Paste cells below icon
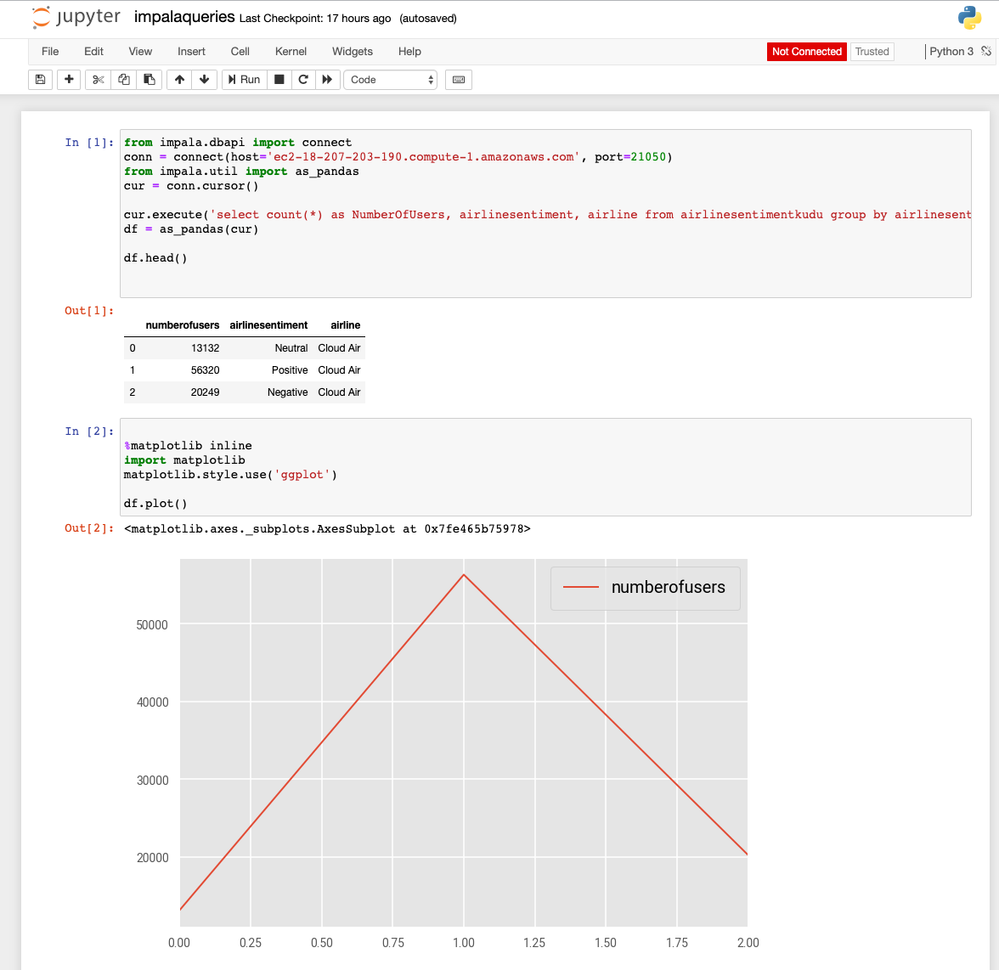This screenshot has width=999, height=970. point(149,80)
